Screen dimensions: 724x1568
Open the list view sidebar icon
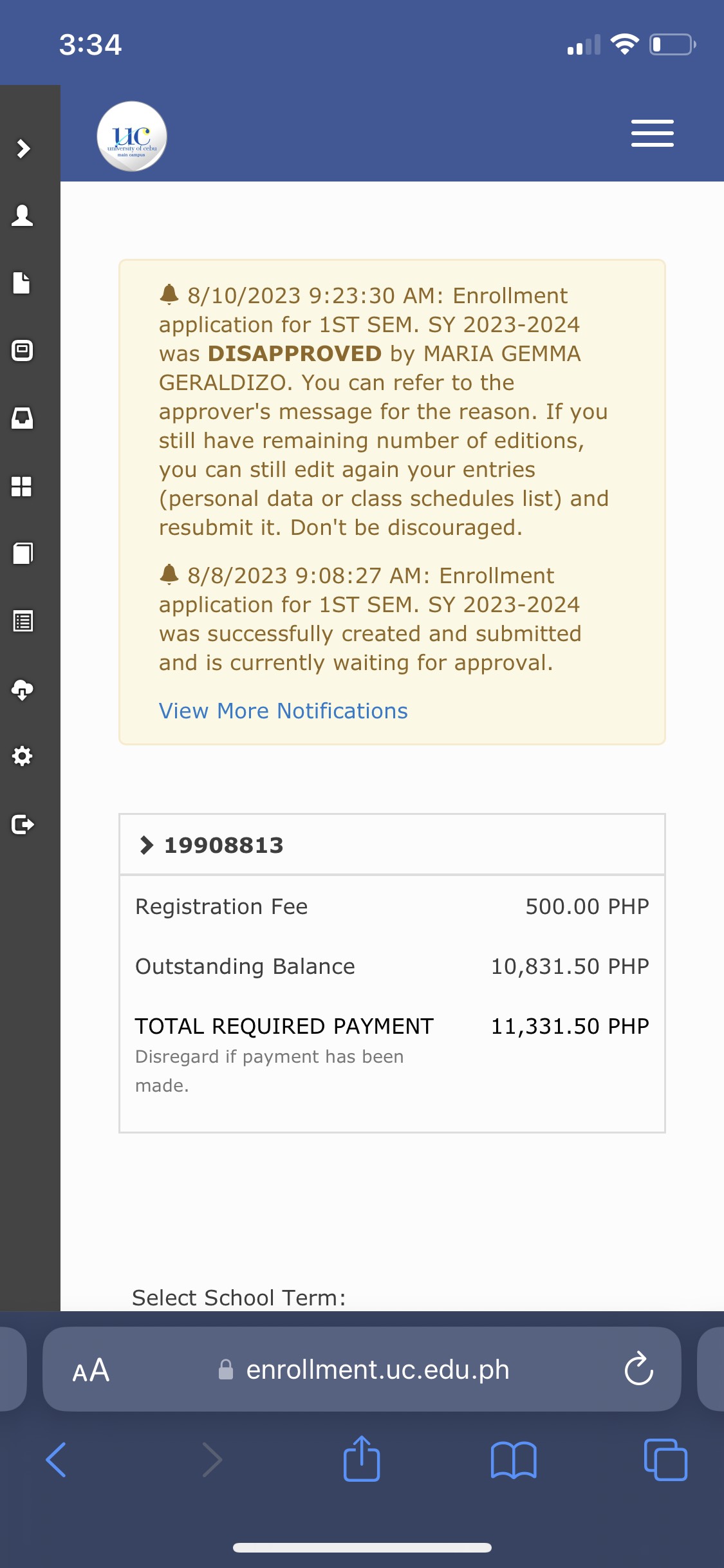[23, 621]
